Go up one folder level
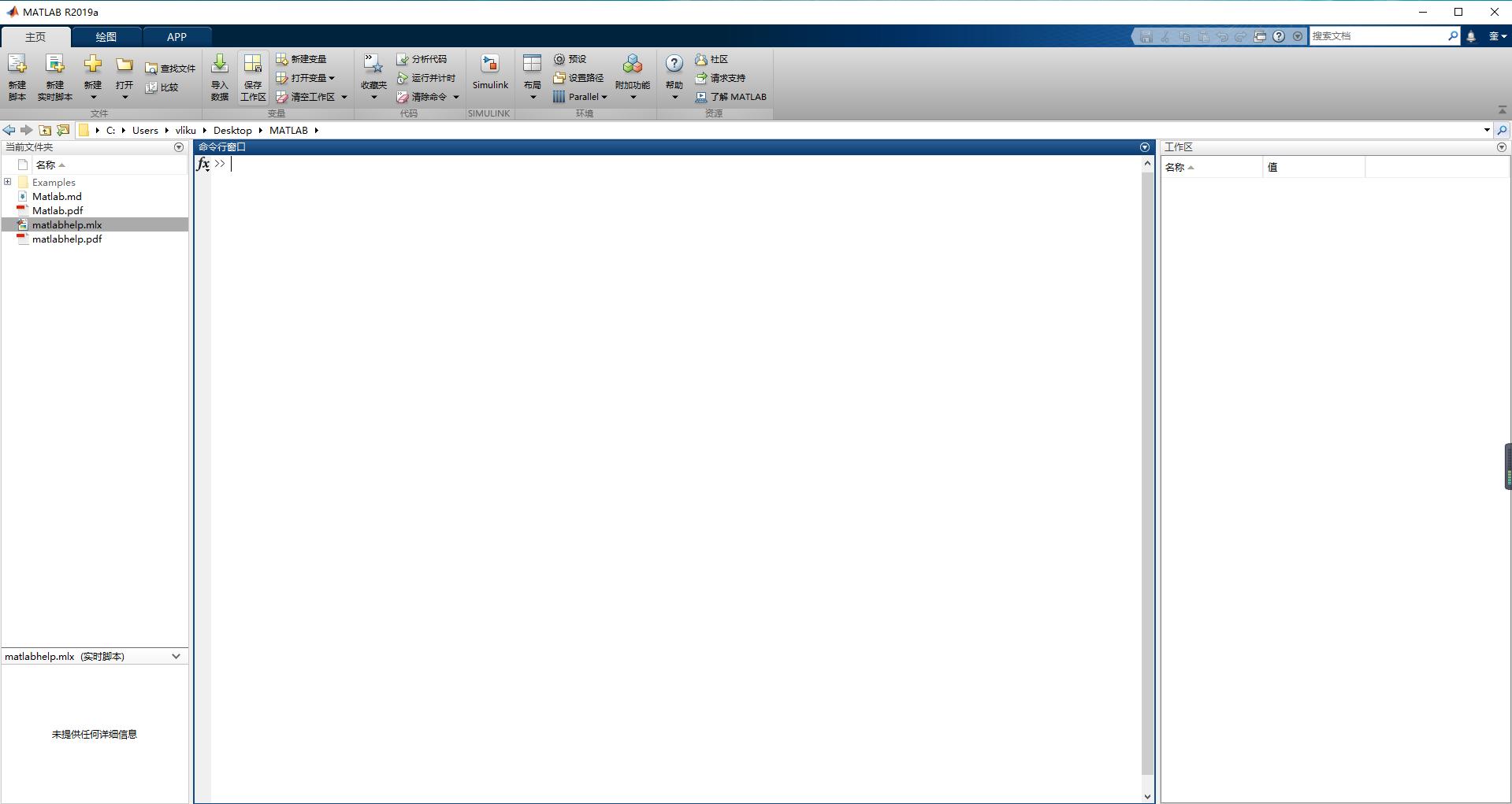The height and width of the screenshot is (804, 1512). 45,130
